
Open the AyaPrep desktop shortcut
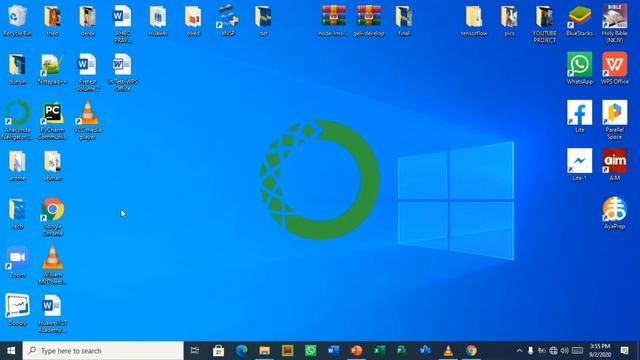[x=615, y=213]
